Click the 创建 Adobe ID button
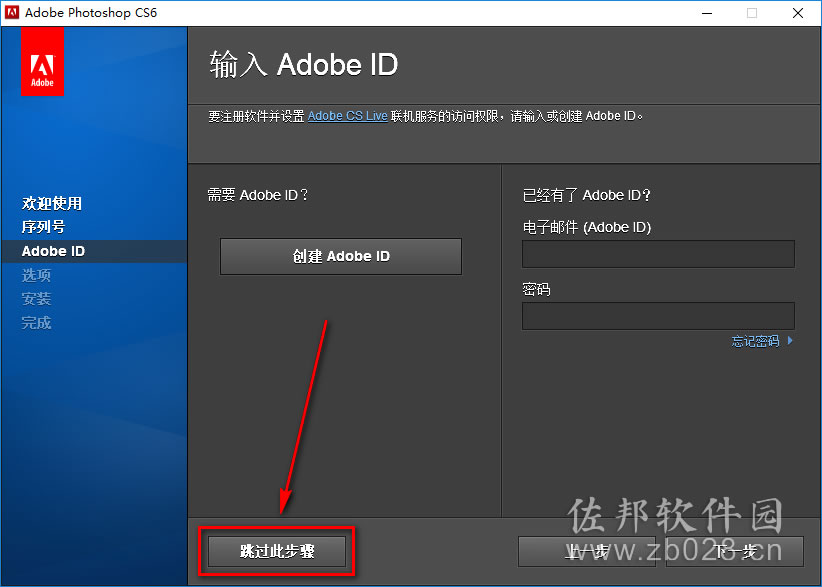The width and height of the screenshot is (822, 587). tap(341, 256)
